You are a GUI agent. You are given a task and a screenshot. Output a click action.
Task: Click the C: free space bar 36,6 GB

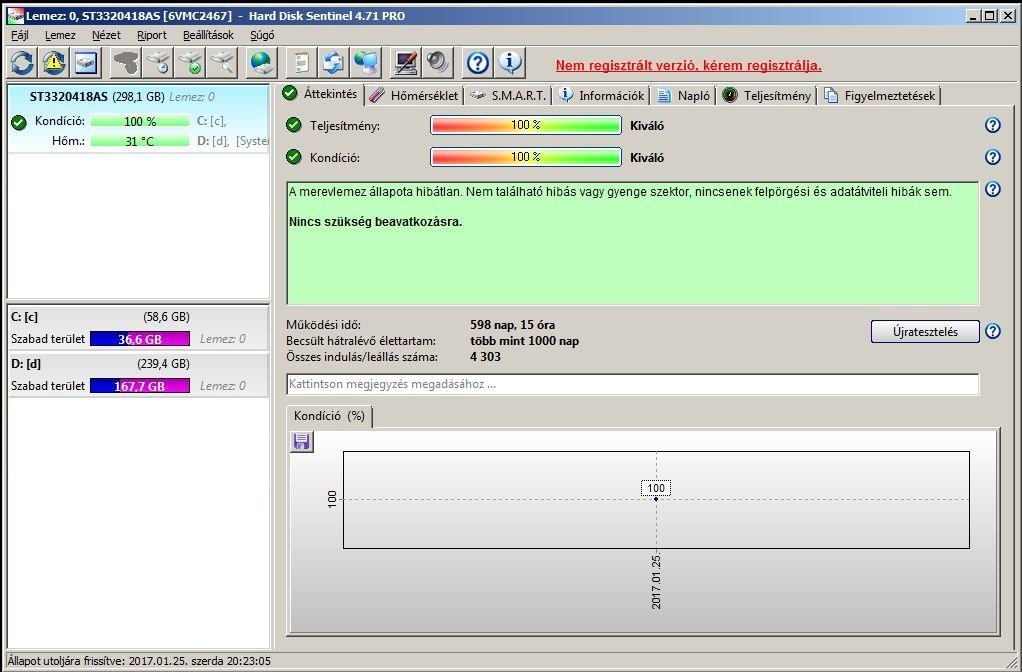pyautogui.click(x=139, y=339)
